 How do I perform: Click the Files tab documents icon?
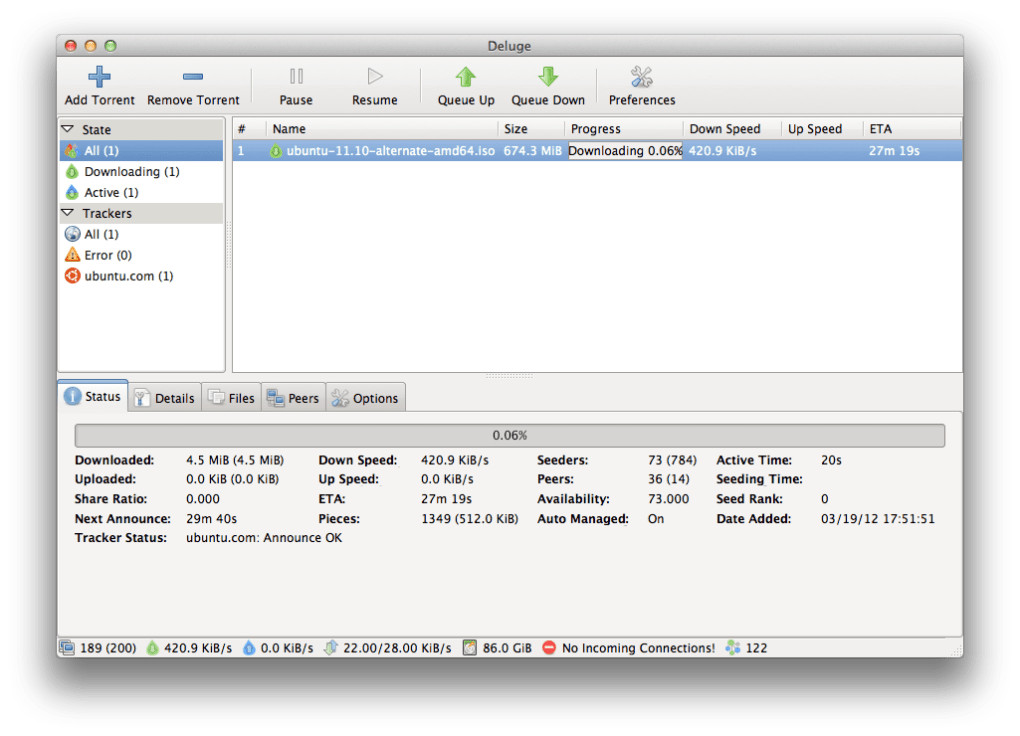click(x=216, y=397)
